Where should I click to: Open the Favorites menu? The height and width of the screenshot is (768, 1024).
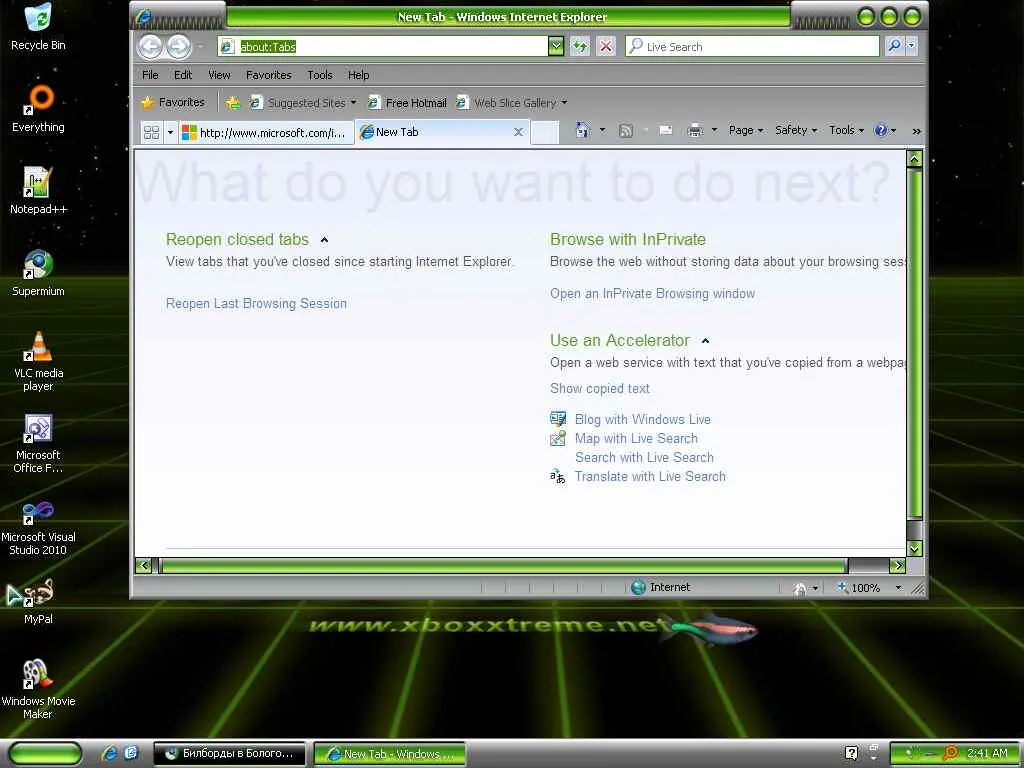268,75
